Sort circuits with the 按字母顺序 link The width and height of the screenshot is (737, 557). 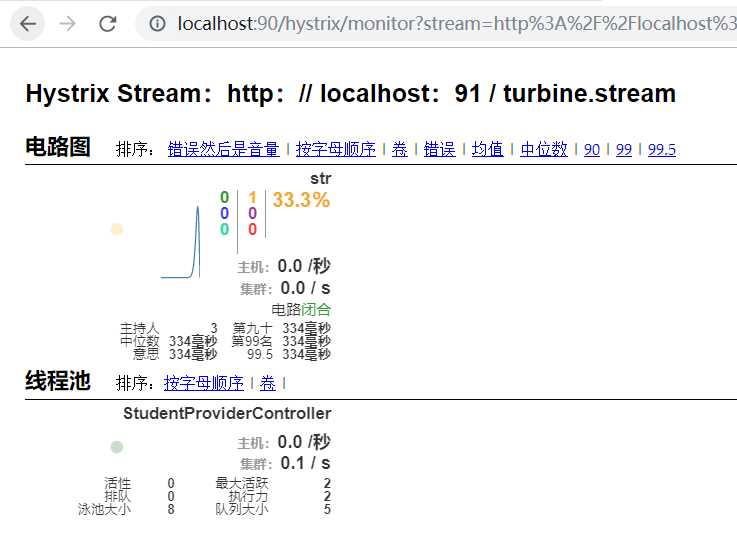336,149
